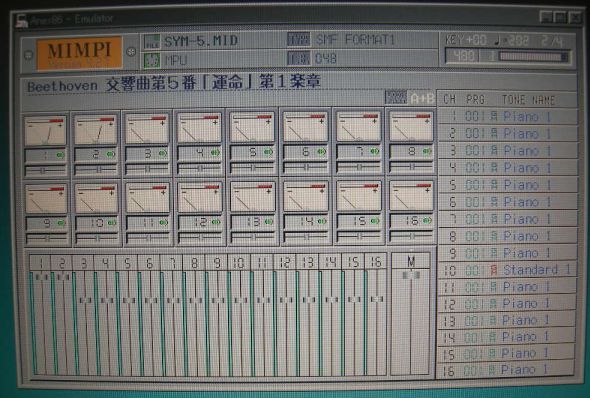Image resolution: width=590 pixels, height=398 pixels.
Task: Click the pan slider under channel 9 meter
Action: tap(46, 239)
